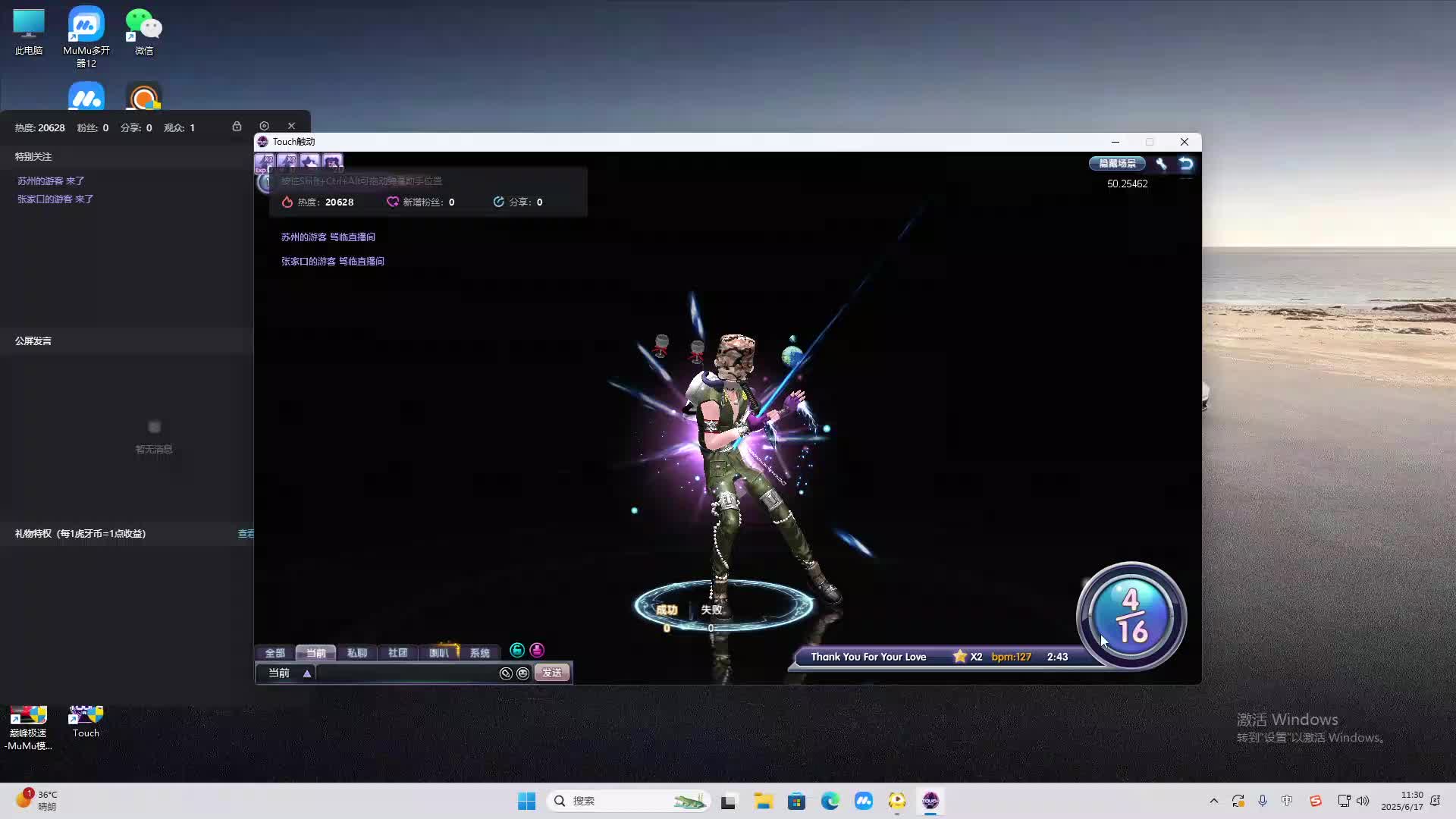Open MuMu player from the taskbar
1456x819 pixels.
click(x=863, y=801)
